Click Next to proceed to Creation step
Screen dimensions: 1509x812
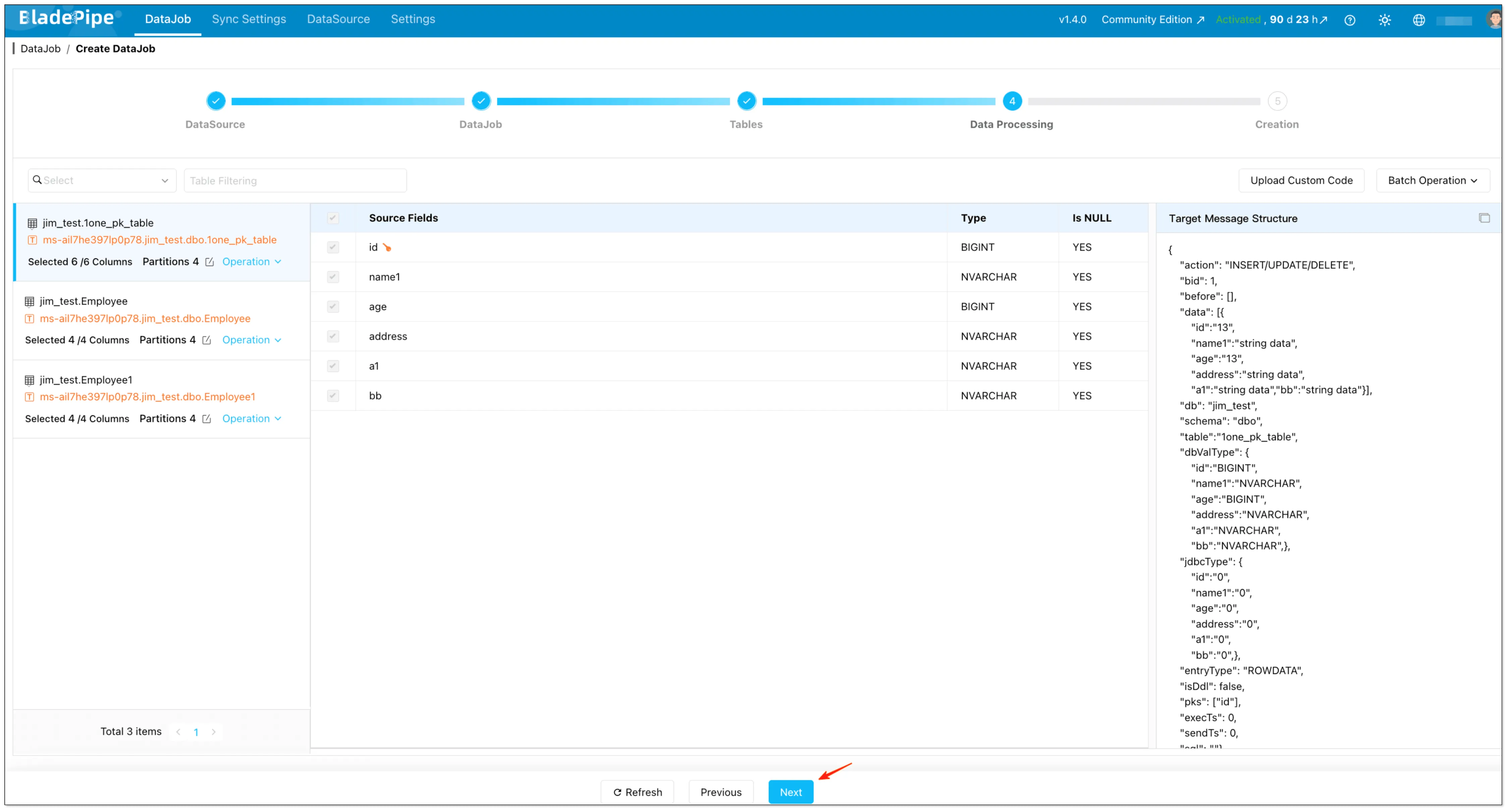point(790,792)
